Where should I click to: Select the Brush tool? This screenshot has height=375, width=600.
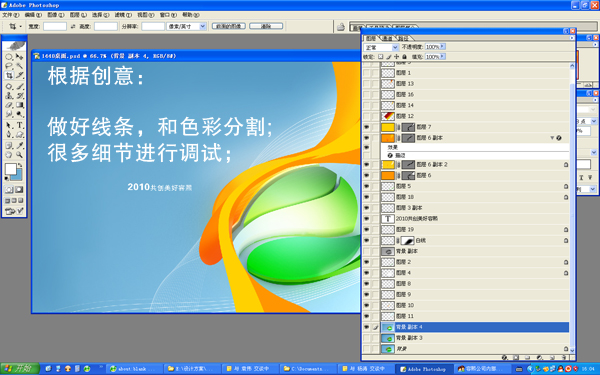tap(19, 86)
